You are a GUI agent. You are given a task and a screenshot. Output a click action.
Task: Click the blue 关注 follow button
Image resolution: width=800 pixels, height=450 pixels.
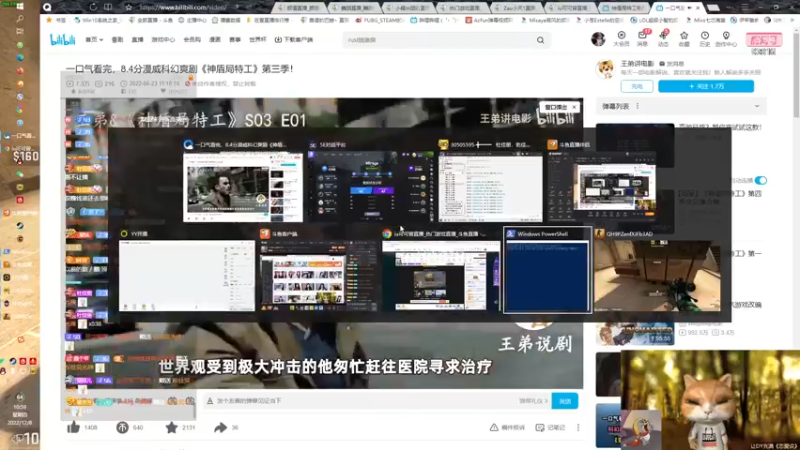click(x=706, y=86)
